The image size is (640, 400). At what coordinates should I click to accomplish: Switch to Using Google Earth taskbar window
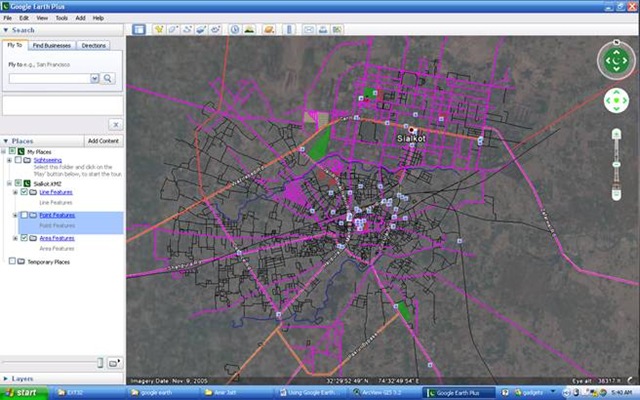click(x=313, y=393)
